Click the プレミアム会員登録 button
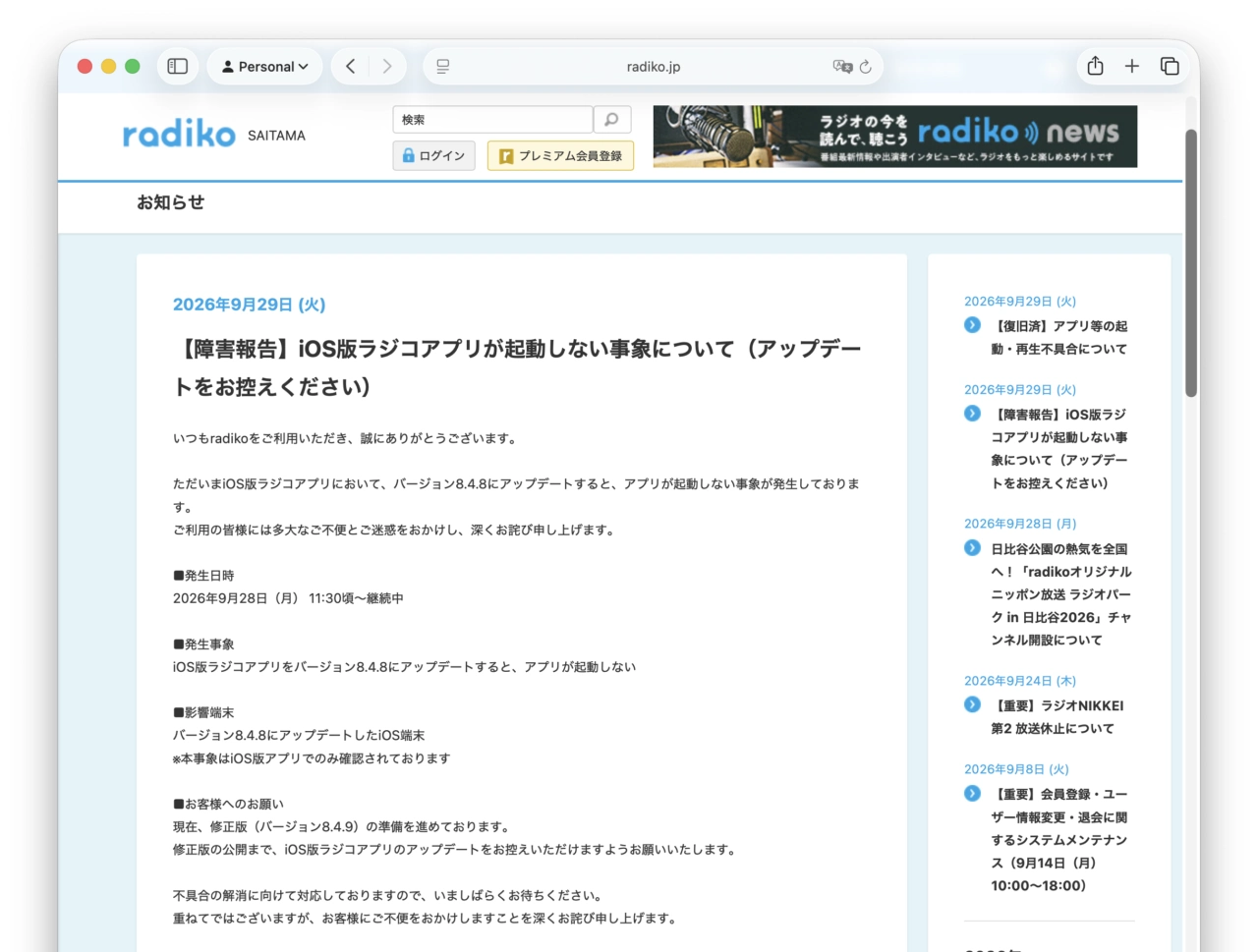This screenshot has width=1258, height=952. tap(560, 155)
